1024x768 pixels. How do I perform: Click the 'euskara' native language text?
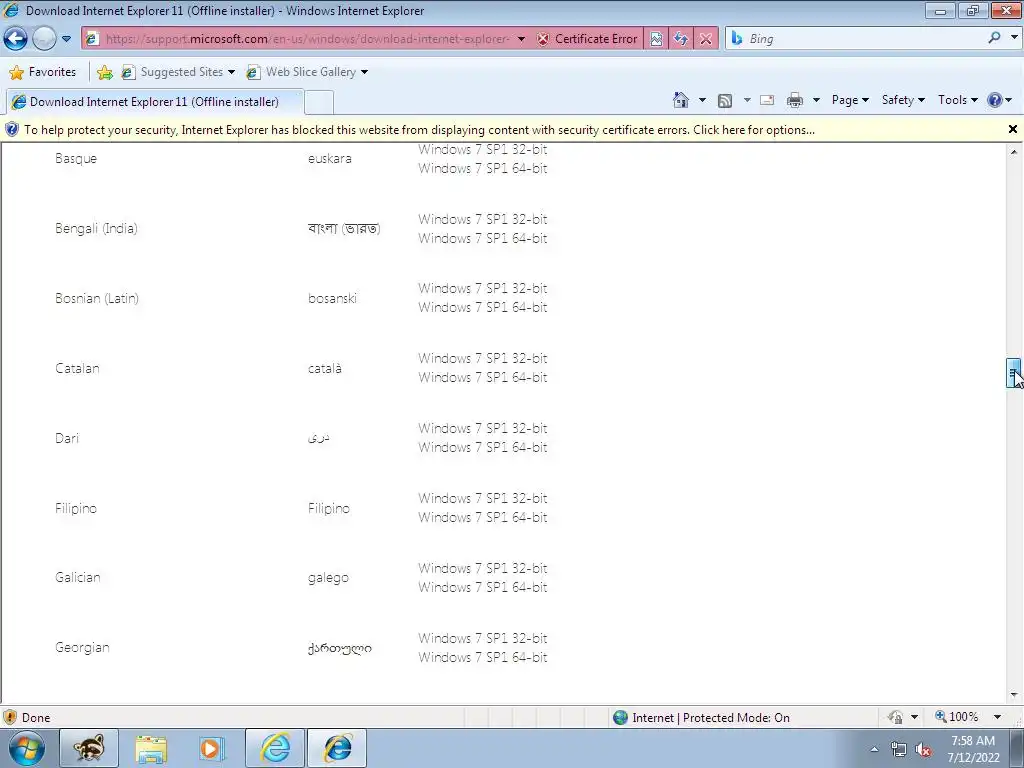point(330,159)
